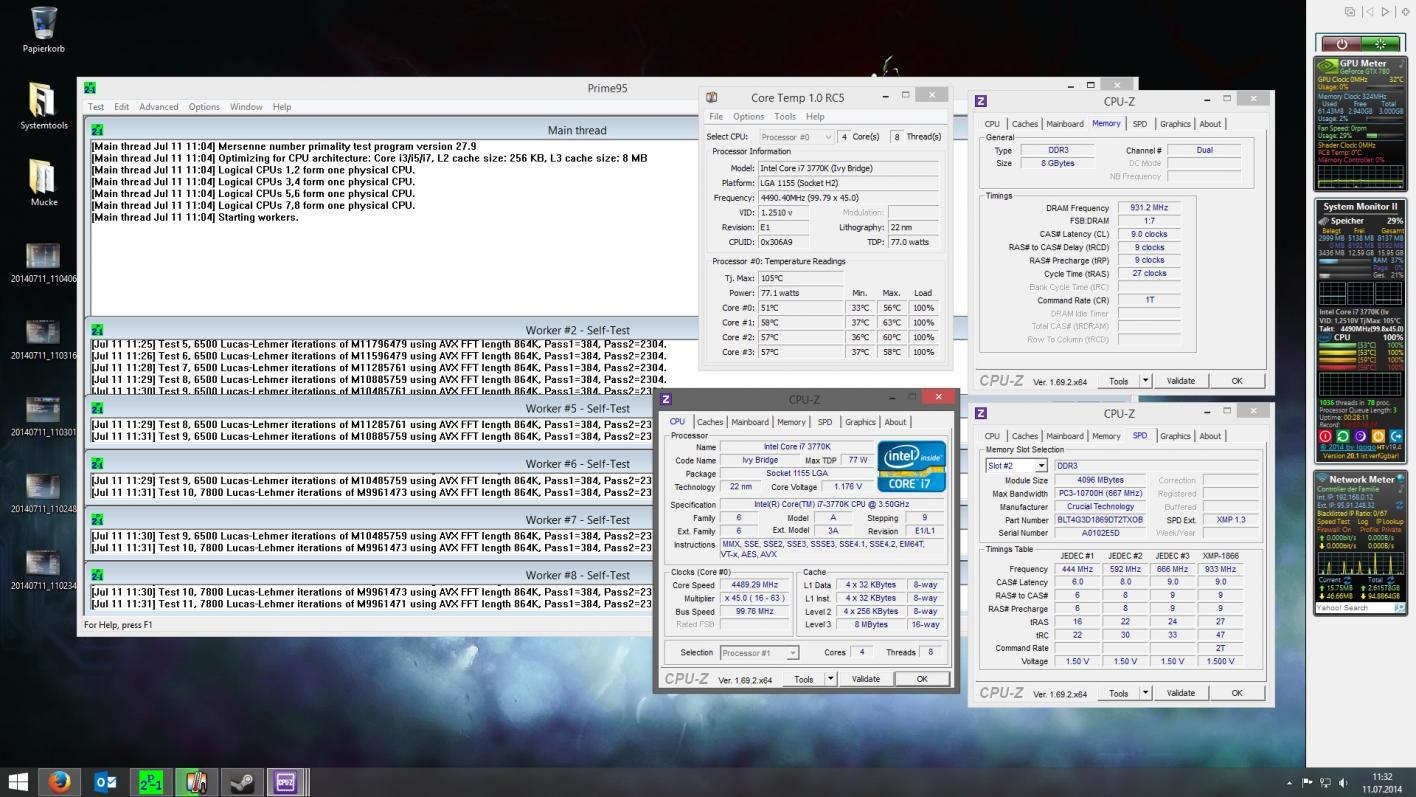Viewport: 1416px width, 797px height.
Task: Switch to SPD tab in front CPU-Z window
Action: tap(824, 422)
